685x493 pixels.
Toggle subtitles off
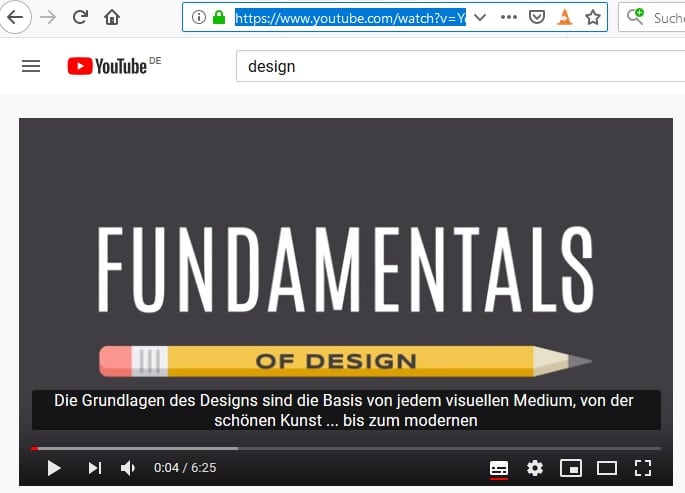[x=498, y=468]
